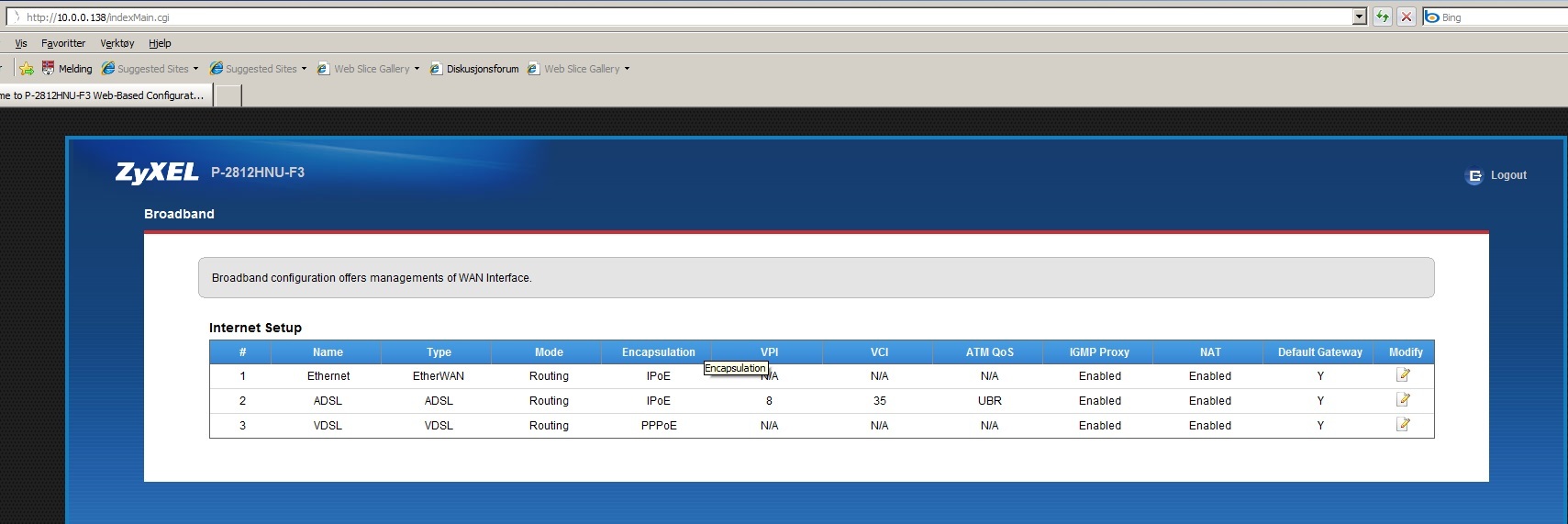This screenshot has height=524, width=1568.
Task: Click the Type column header
Action: click(439, 352)
